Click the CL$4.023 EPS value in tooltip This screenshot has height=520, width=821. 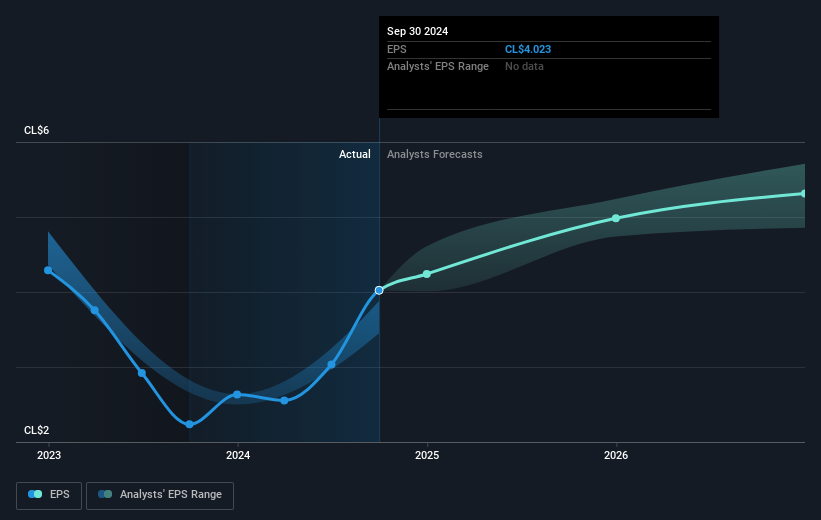tap(528, 49)
